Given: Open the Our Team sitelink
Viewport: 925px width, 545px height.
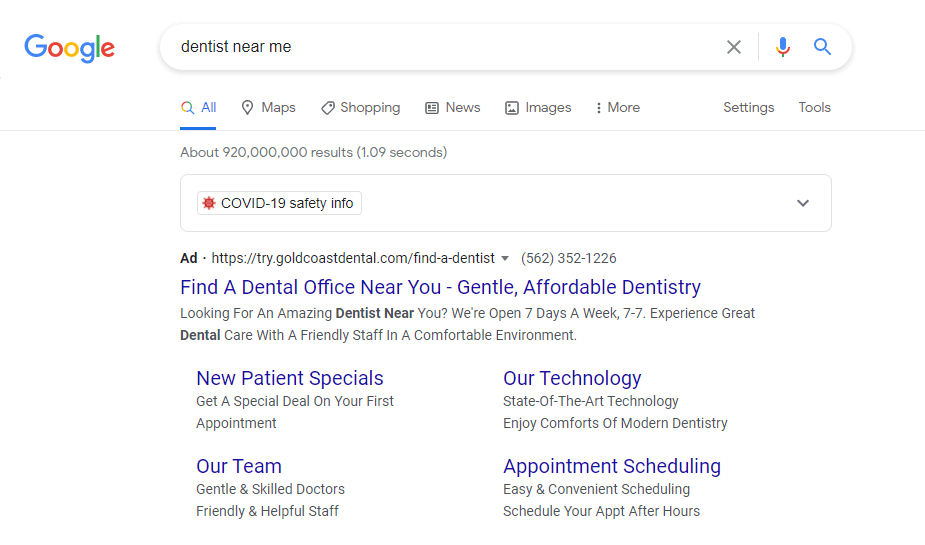Looking at the screenshot, I should pos(239,466).
